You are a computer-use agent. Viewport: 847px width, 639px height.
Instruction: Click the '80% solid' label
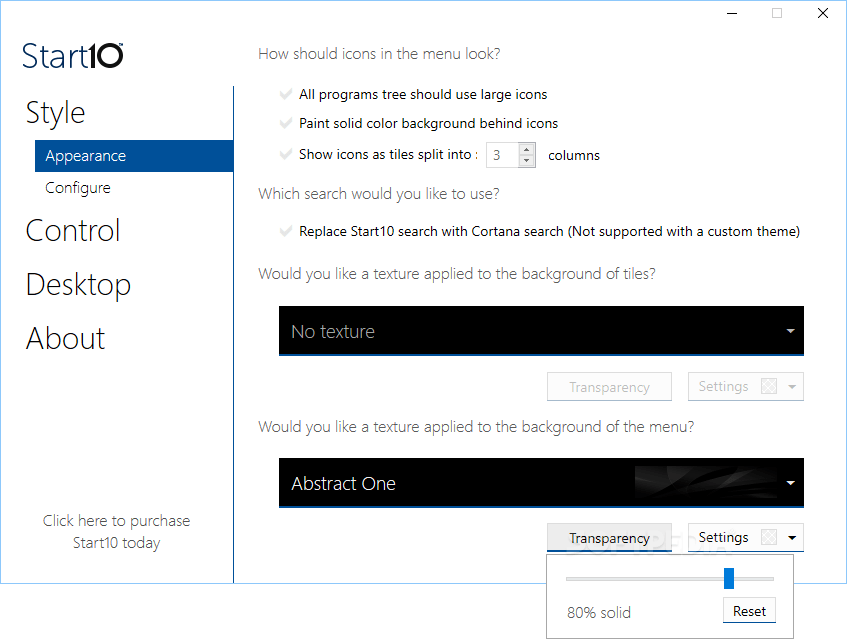599,613
